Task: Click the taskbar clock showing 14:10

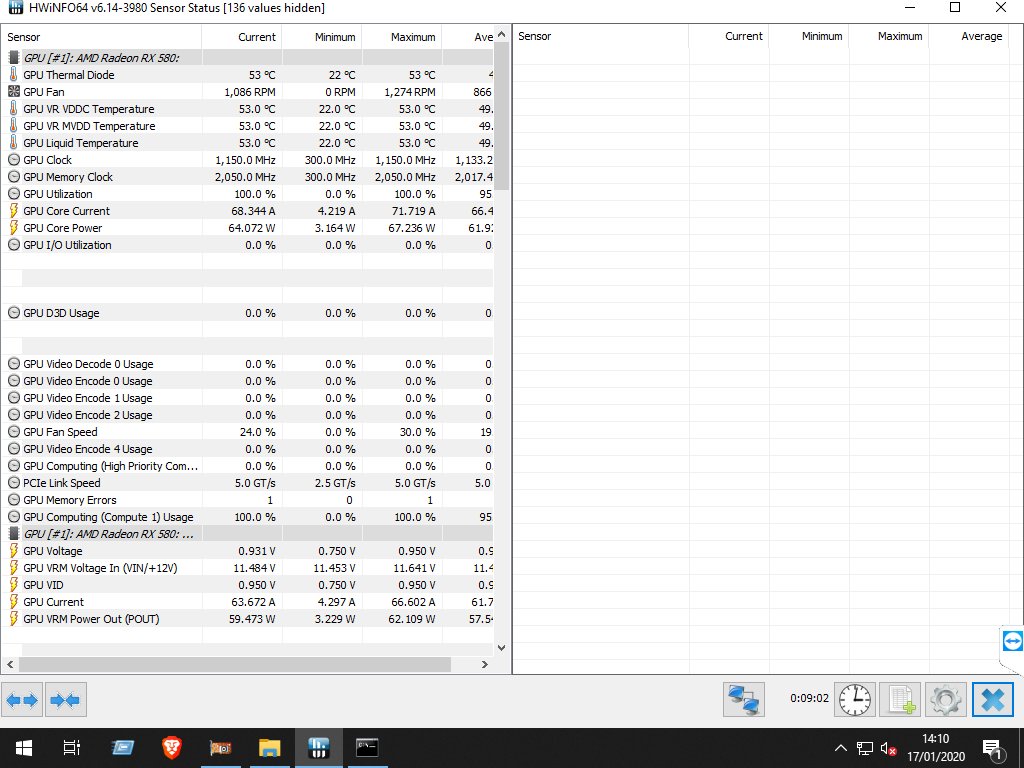Action: click(x=936, y=748)
